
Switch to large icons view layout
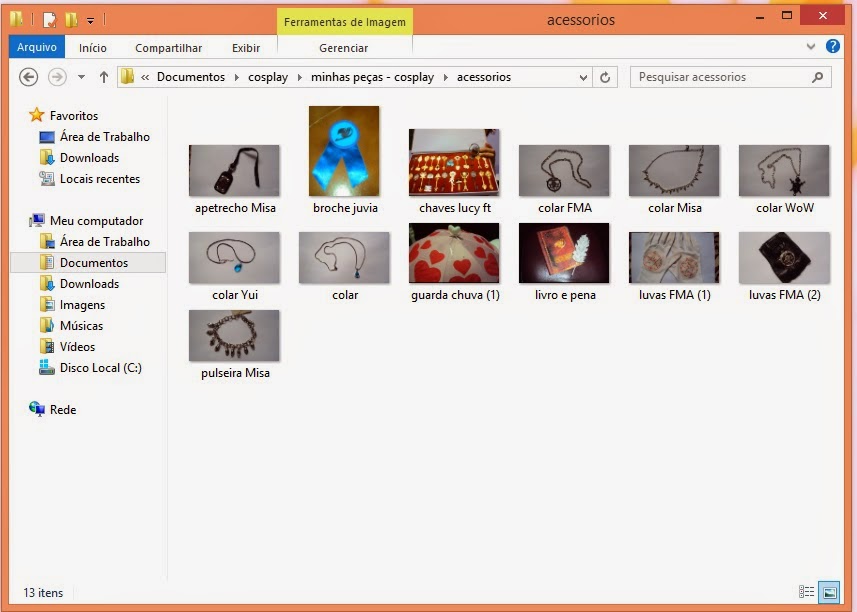click(828, 593)
